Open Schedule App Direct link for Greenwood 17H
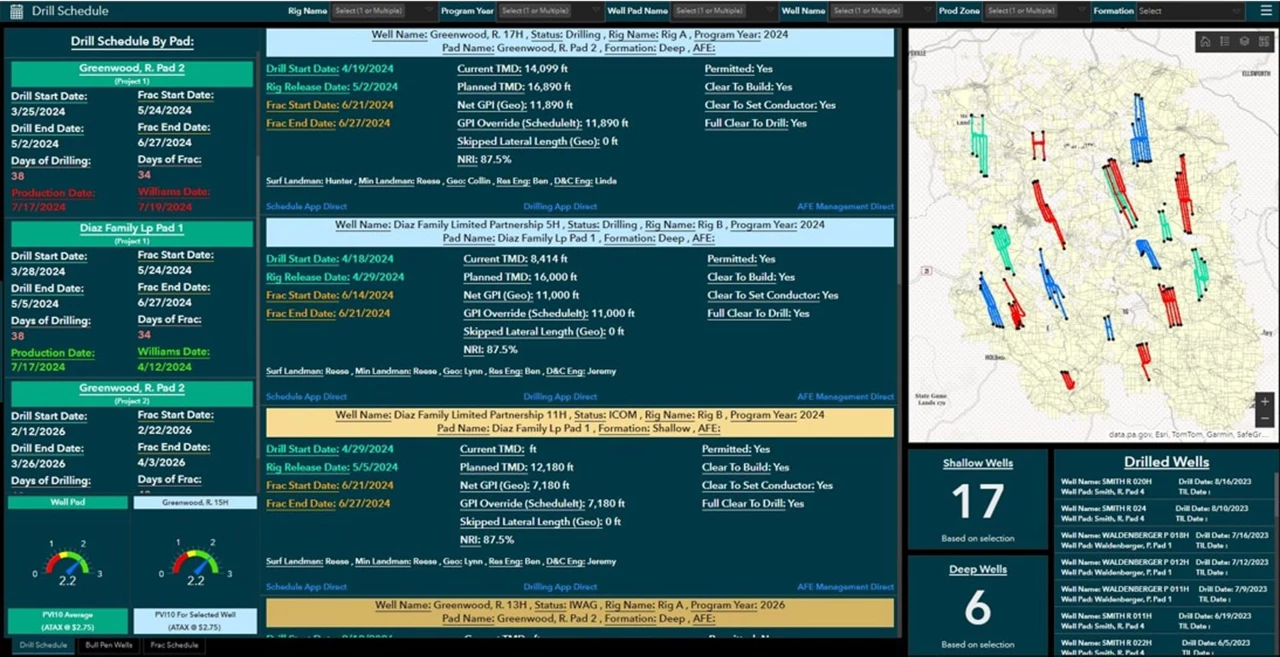This screenshot has height=657, width=1280. click(306, 207)
